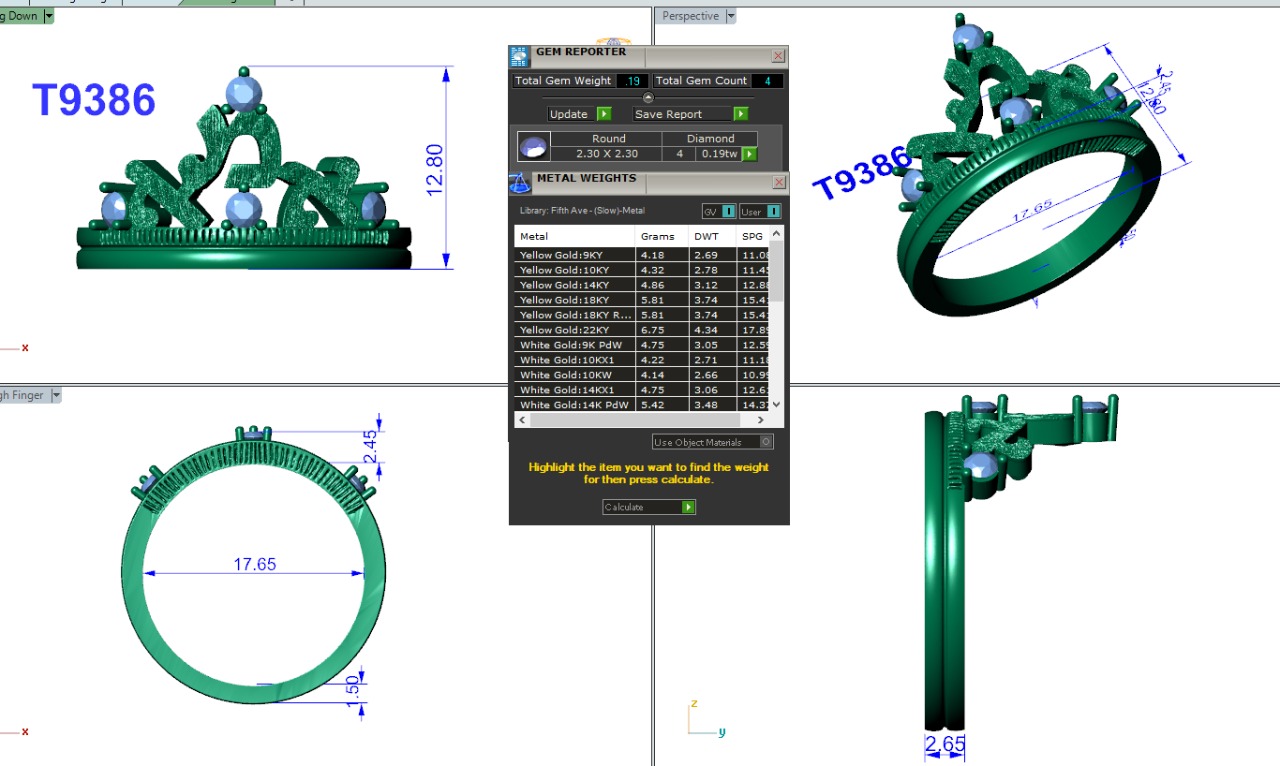Click the Metal Weights scale icon
This screenshot has height=766, width=1280.
(519, 182)
